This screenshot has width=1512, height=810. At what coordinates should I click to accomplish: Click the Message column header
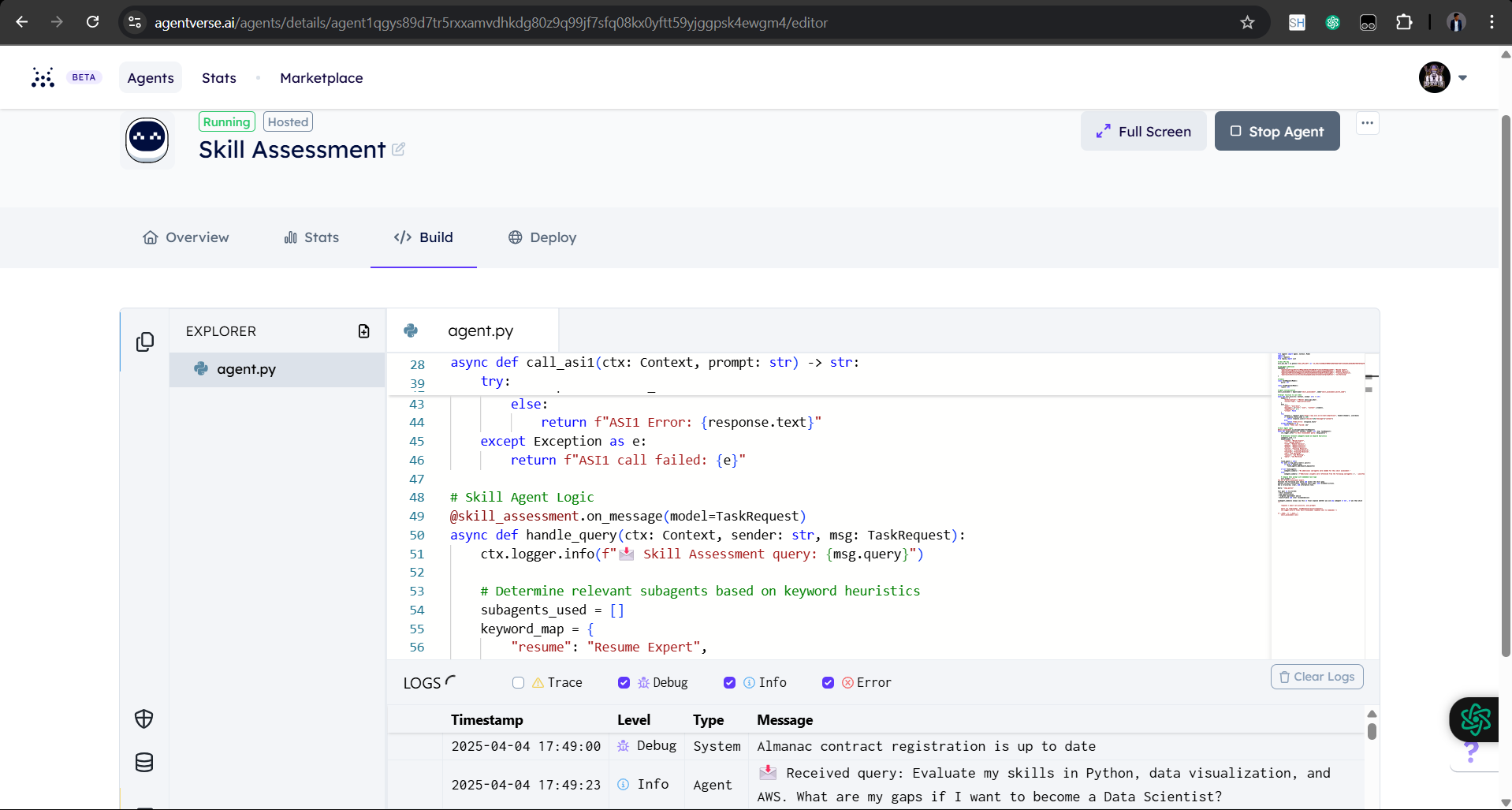tap(784, 720)
